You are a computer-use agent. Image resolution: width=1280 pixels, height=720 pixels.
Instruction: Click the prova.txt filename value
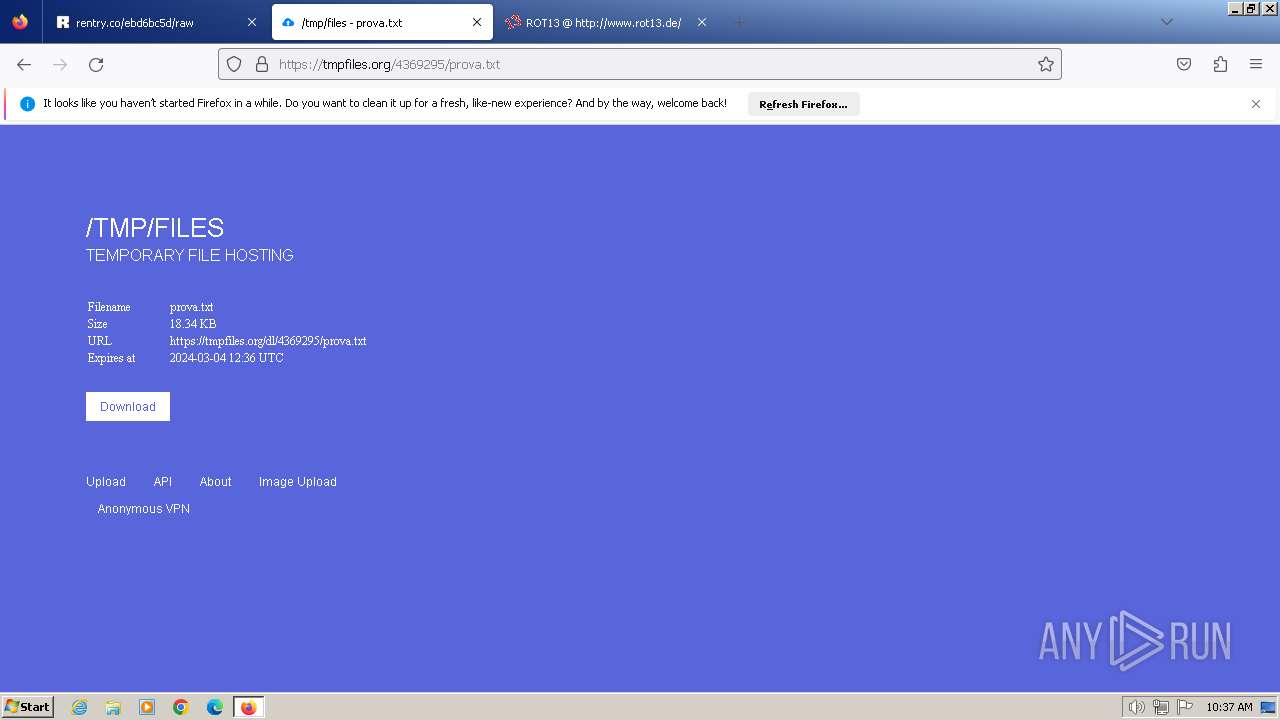(x=191, y=307)
